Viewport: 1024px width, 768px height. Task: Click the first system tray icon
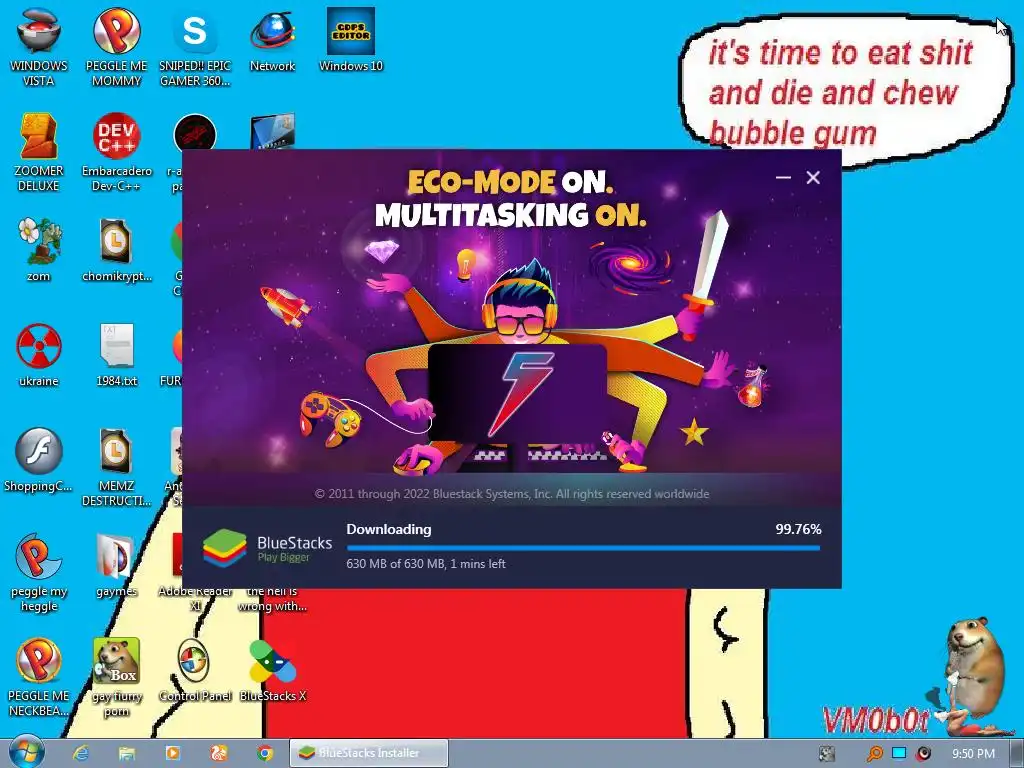coord(827,754)
